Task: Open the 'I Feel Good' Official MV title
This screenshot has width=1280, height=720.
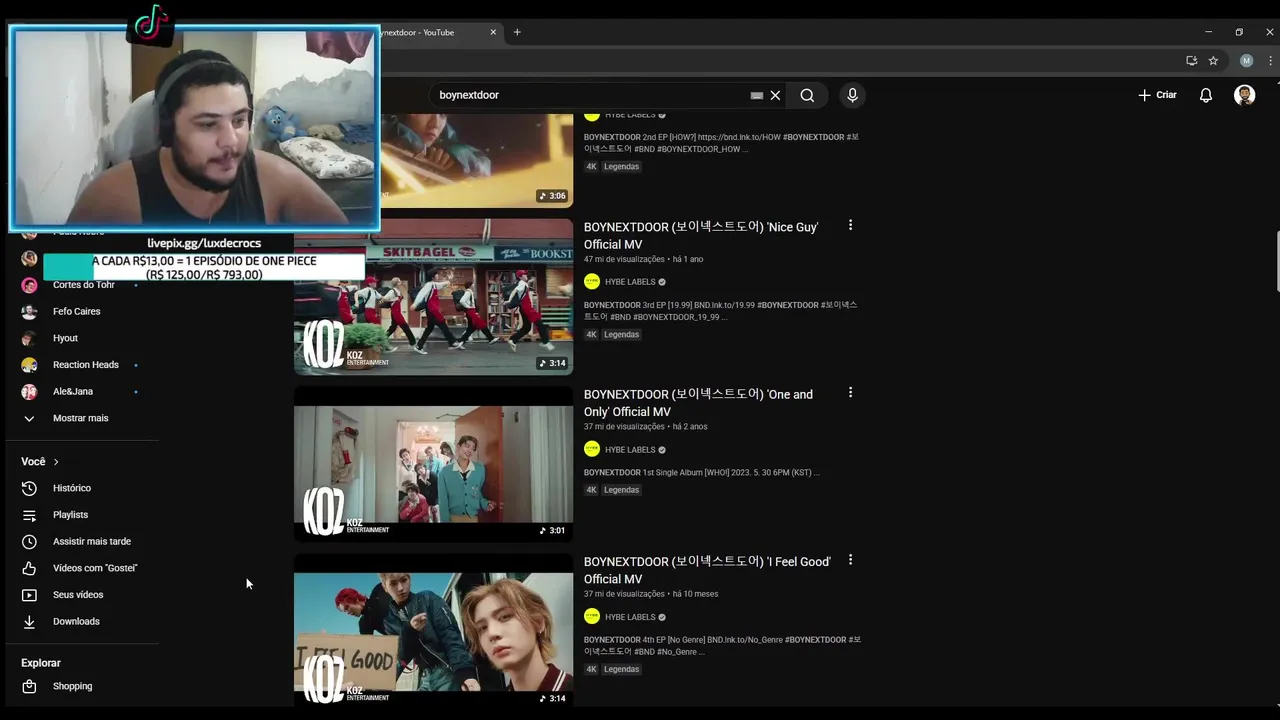Action: (707, 570)
